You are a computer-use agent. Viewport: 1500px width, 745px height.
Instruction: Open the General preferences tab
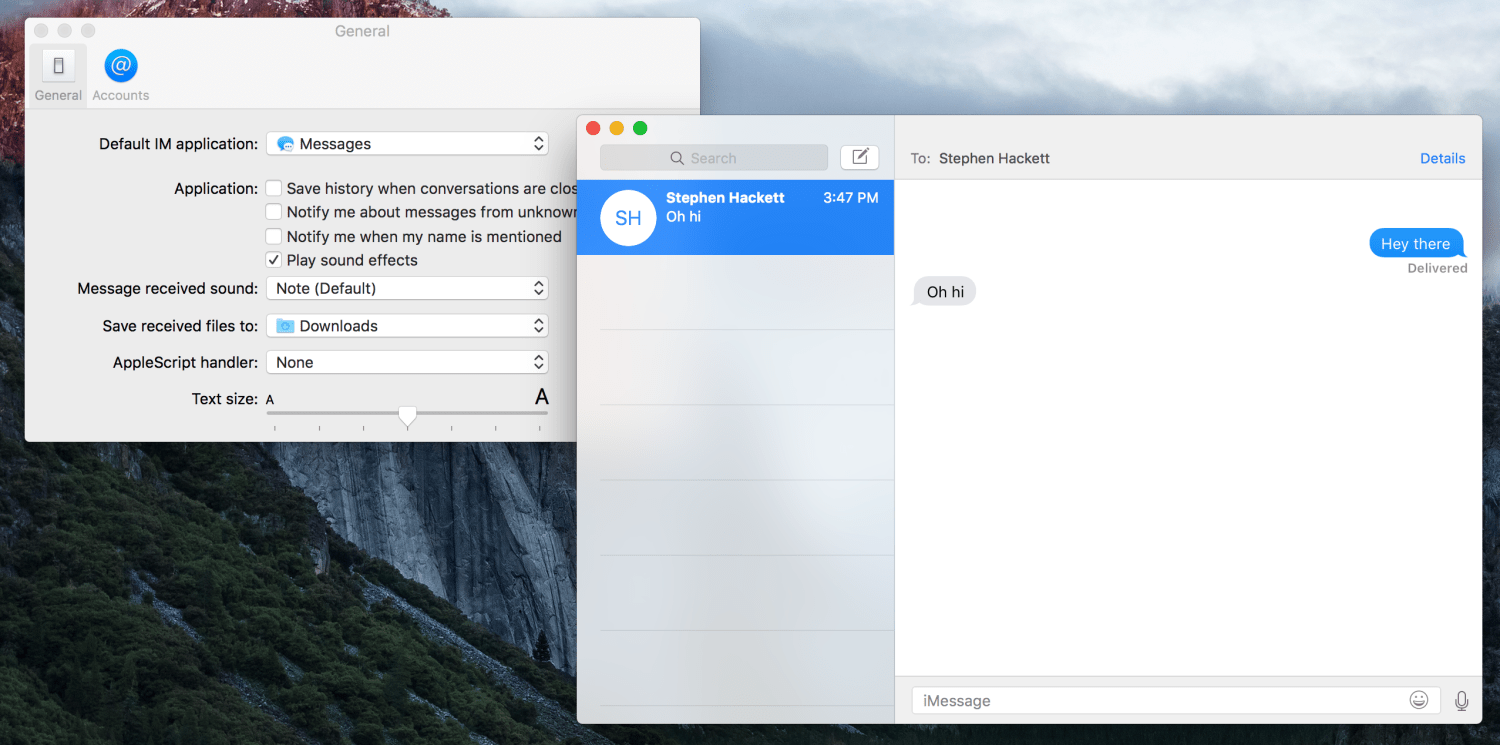coord(58,75)
